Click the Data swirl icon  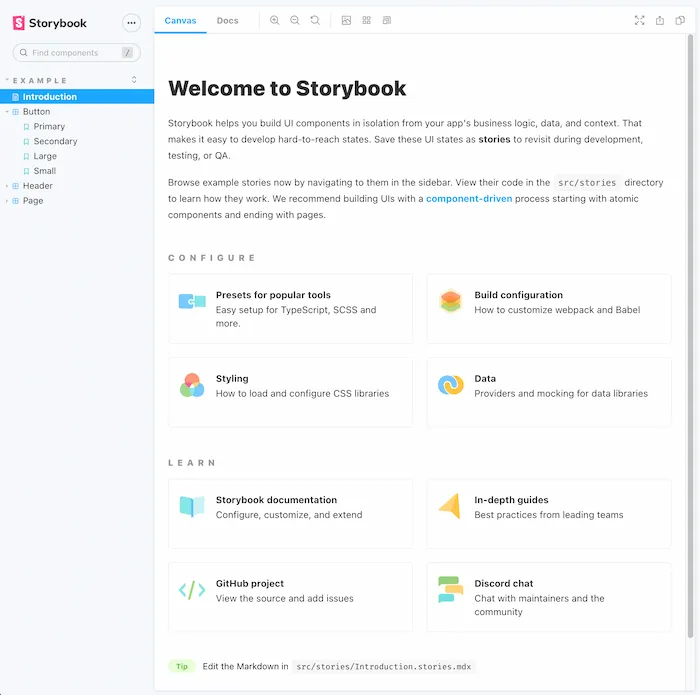pyautogui.click(x=450, y=385)
